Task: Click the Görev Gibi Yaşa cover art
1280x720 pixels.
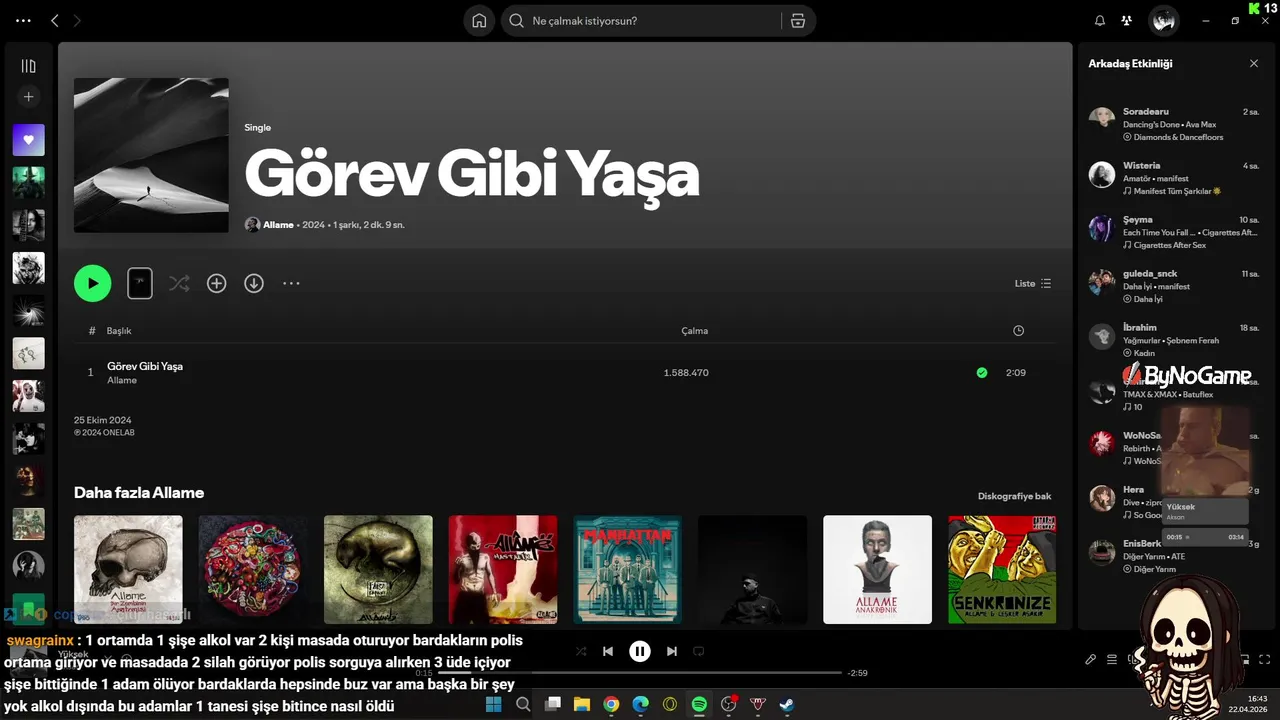Action: (151, 155)
